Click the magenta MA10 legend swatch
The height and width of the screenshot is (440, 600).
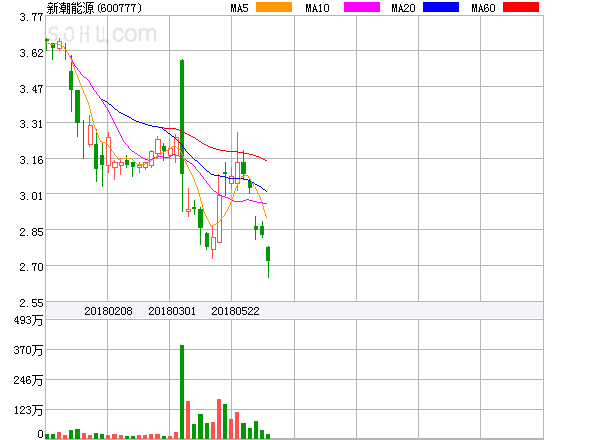click(362, 7)
